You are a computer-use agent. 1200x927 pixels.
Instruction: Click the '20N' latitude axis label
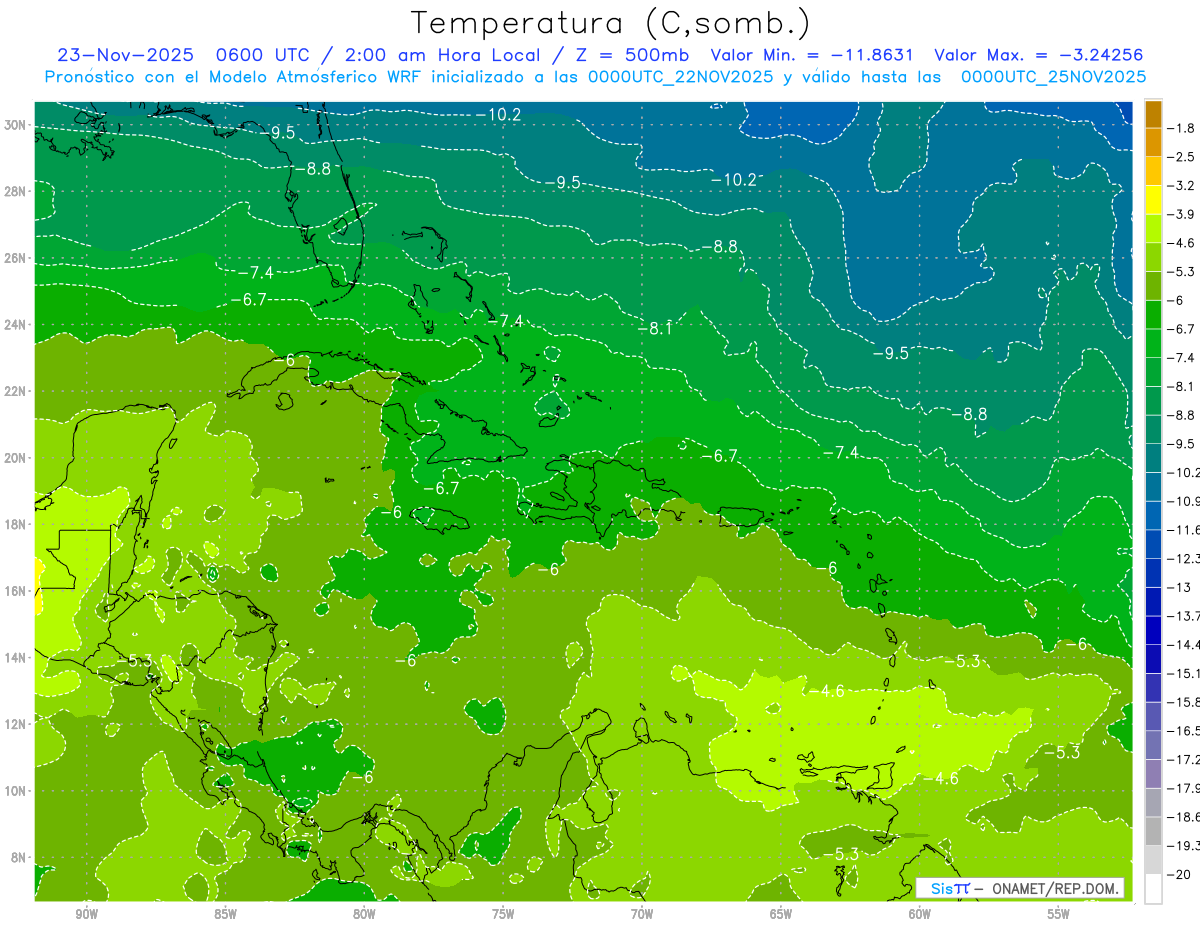pyautogui.click(x=16, y=458)
